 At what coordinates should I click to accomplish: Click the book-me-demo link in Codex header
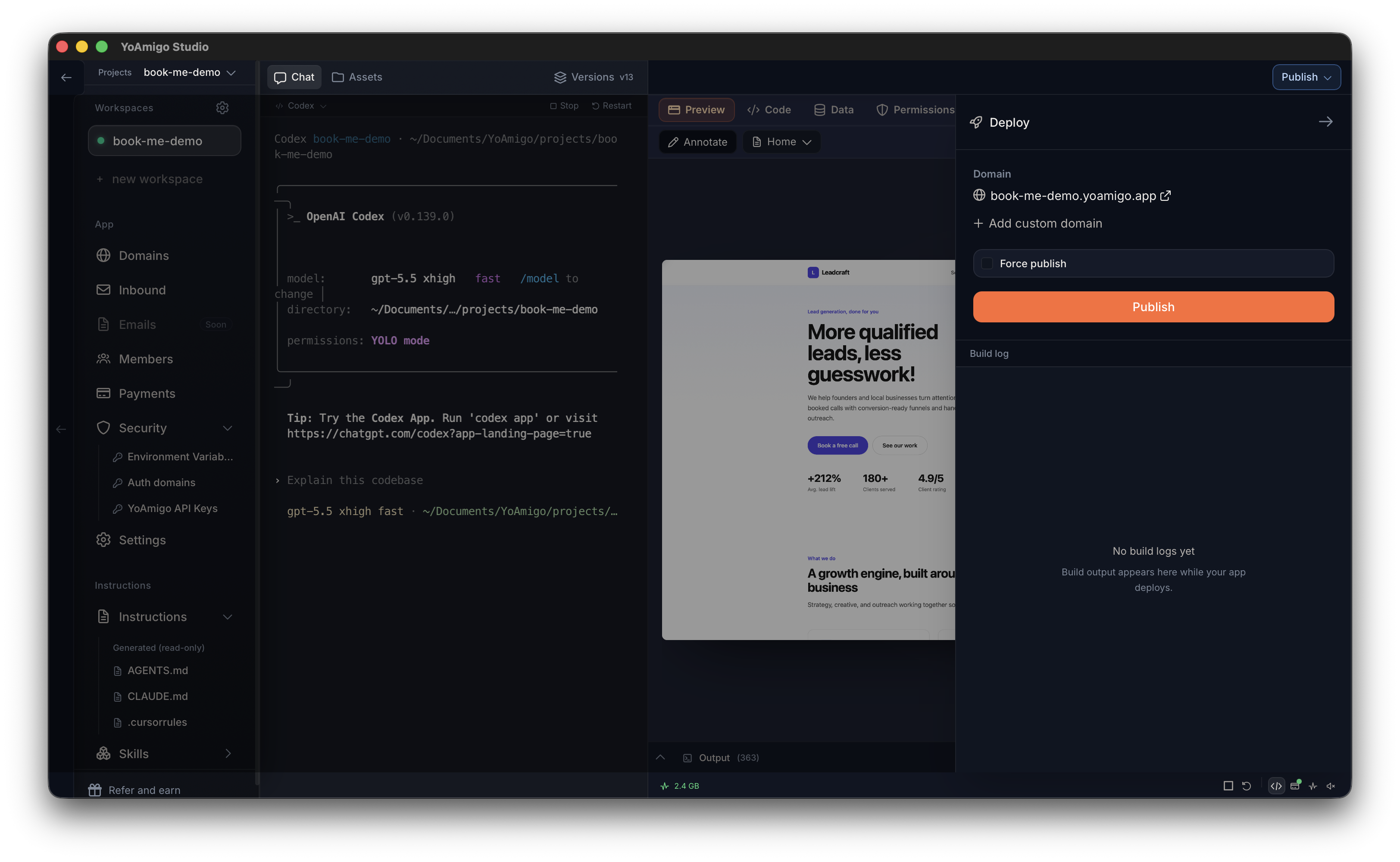coord(352,138)
